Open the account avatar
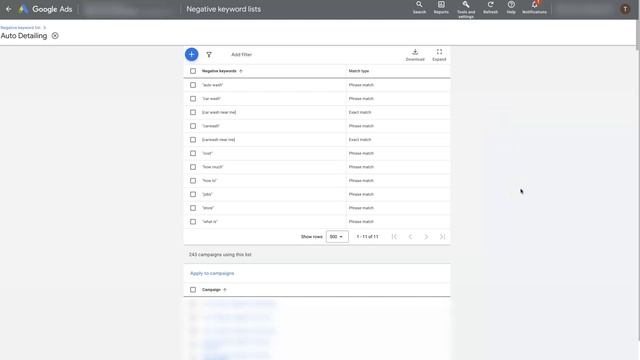The height and width of the screenshot is (360, 640). pos(625,9)
